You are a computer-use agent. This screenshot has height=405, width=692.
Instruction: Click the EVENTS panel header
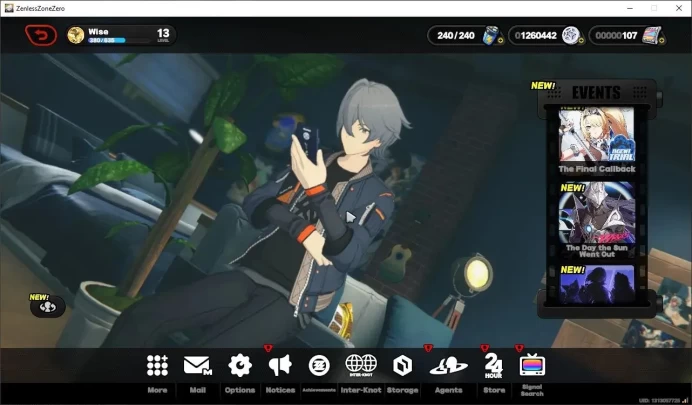(597, 93)
